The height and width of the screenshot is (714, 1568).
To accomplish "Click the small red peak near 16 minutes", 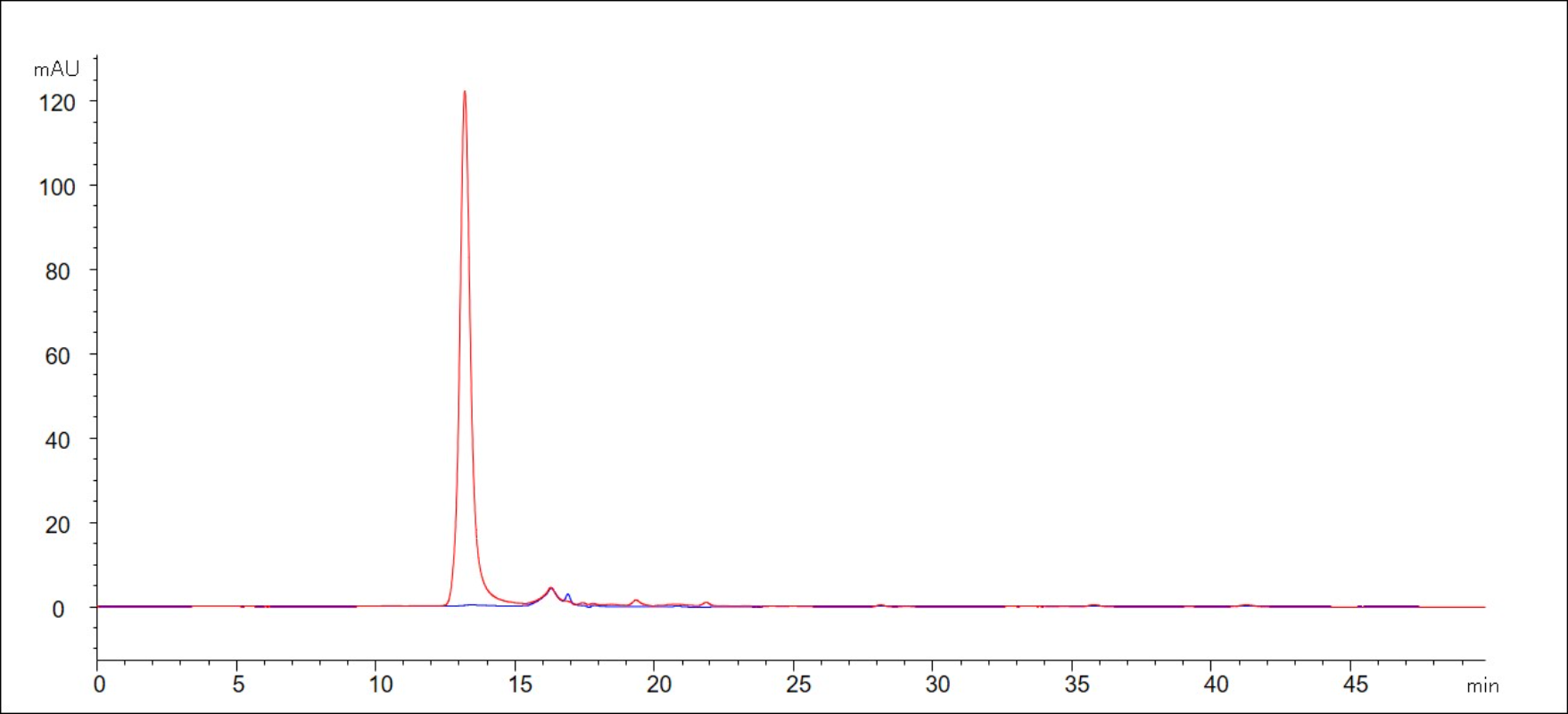I will click(x=550, y=588).
